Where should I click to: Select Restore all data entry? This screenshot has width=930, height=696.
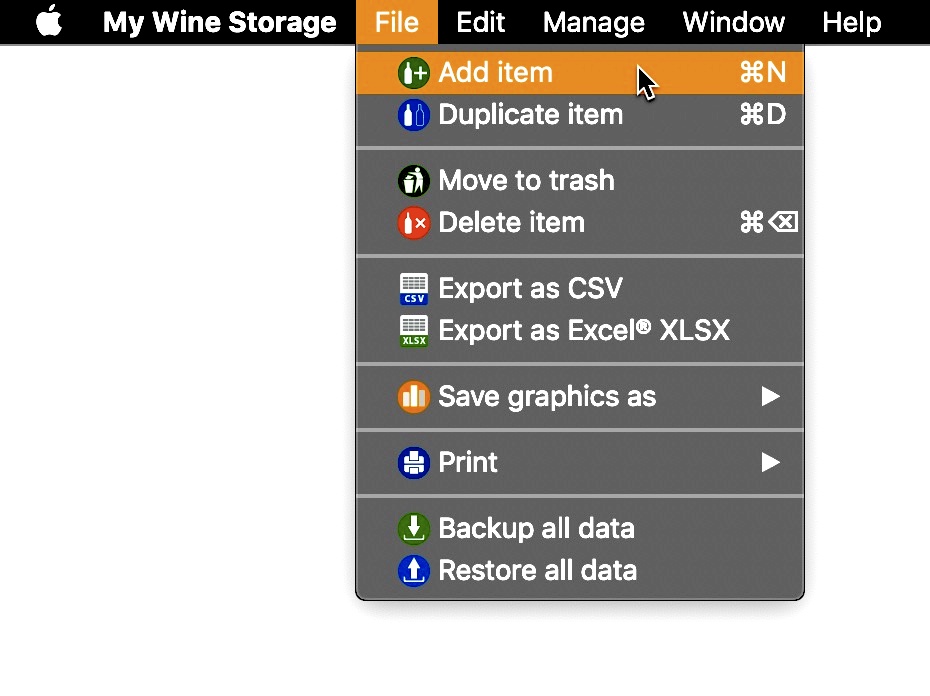580,571
